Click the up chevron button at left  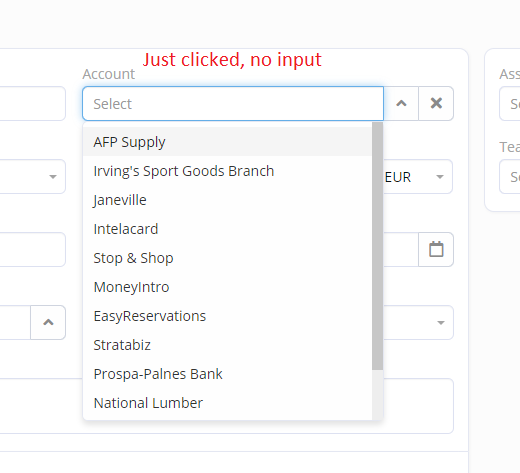[x=48, y=322]
